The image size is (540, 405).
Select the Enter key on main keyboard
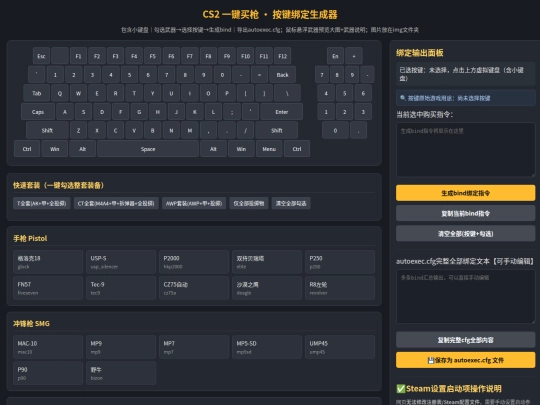point(282,112)
